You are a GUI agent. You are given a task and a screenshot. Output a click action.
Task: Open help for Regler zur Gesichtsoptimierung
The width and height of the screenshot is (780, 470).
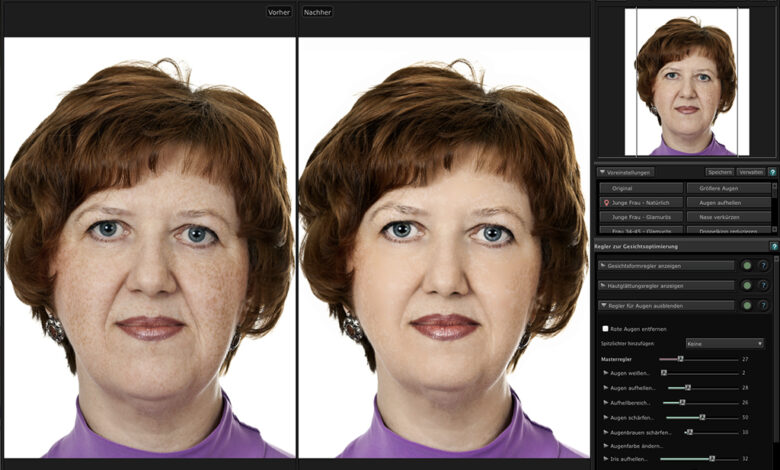774,246
